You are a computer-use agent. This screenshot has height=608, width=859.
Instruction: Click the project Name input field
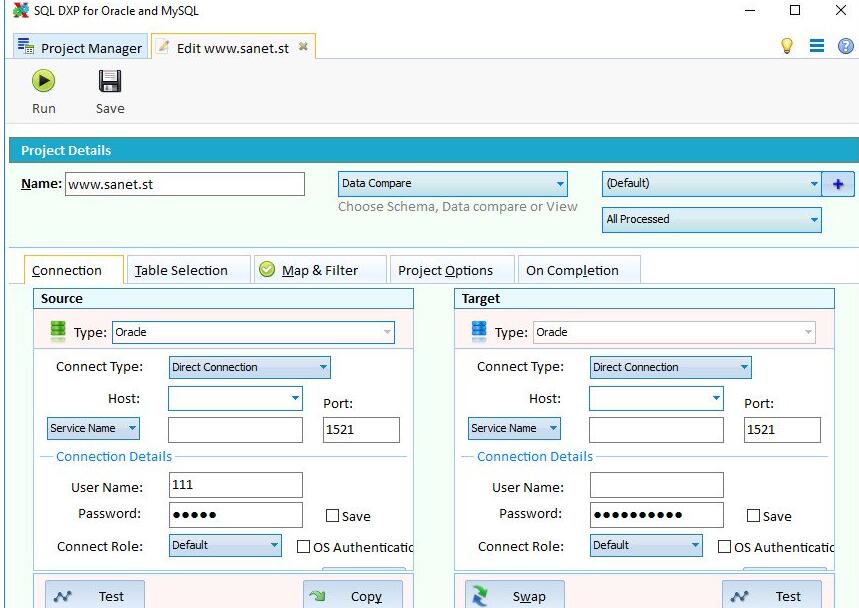[x=185, y=184]
